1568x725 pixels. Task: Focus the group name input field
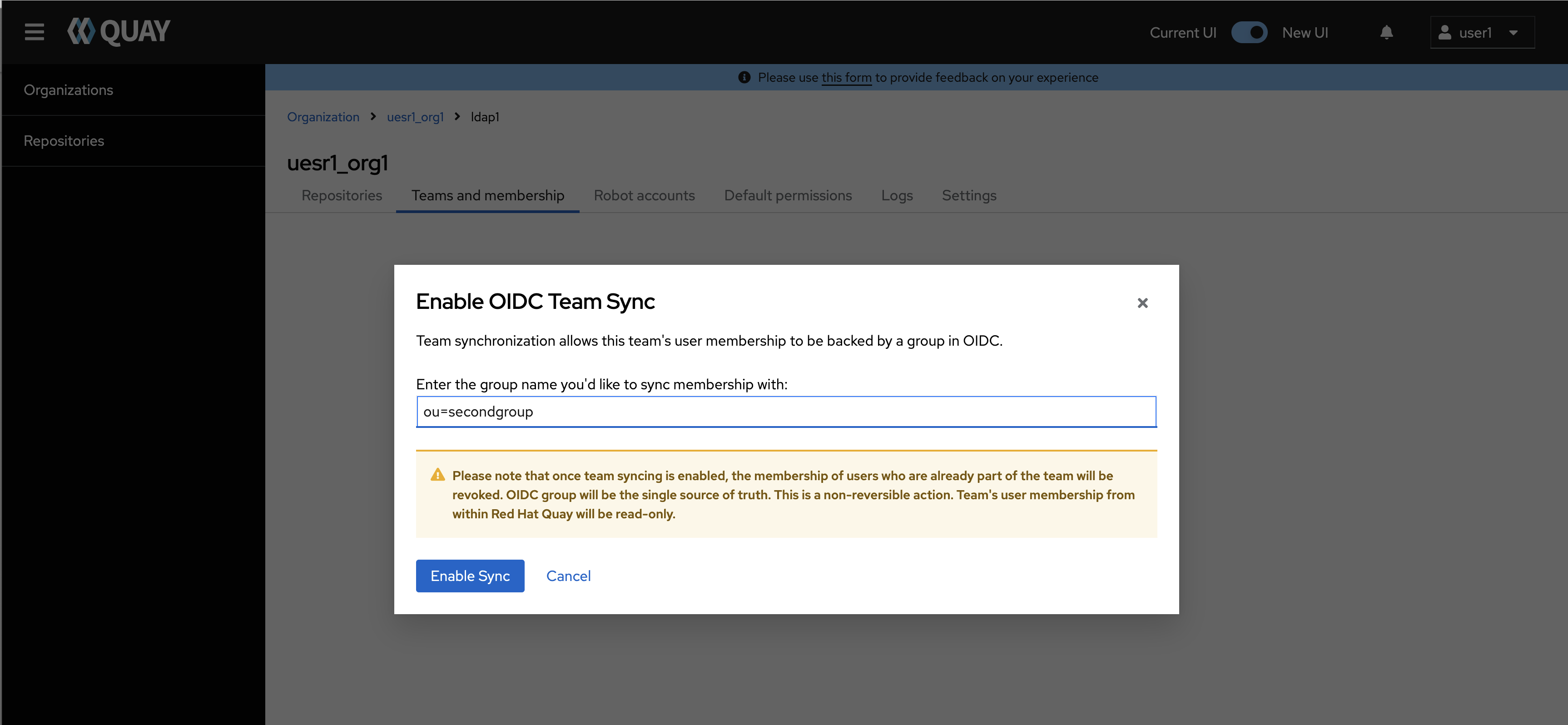(x=786, y=412)
